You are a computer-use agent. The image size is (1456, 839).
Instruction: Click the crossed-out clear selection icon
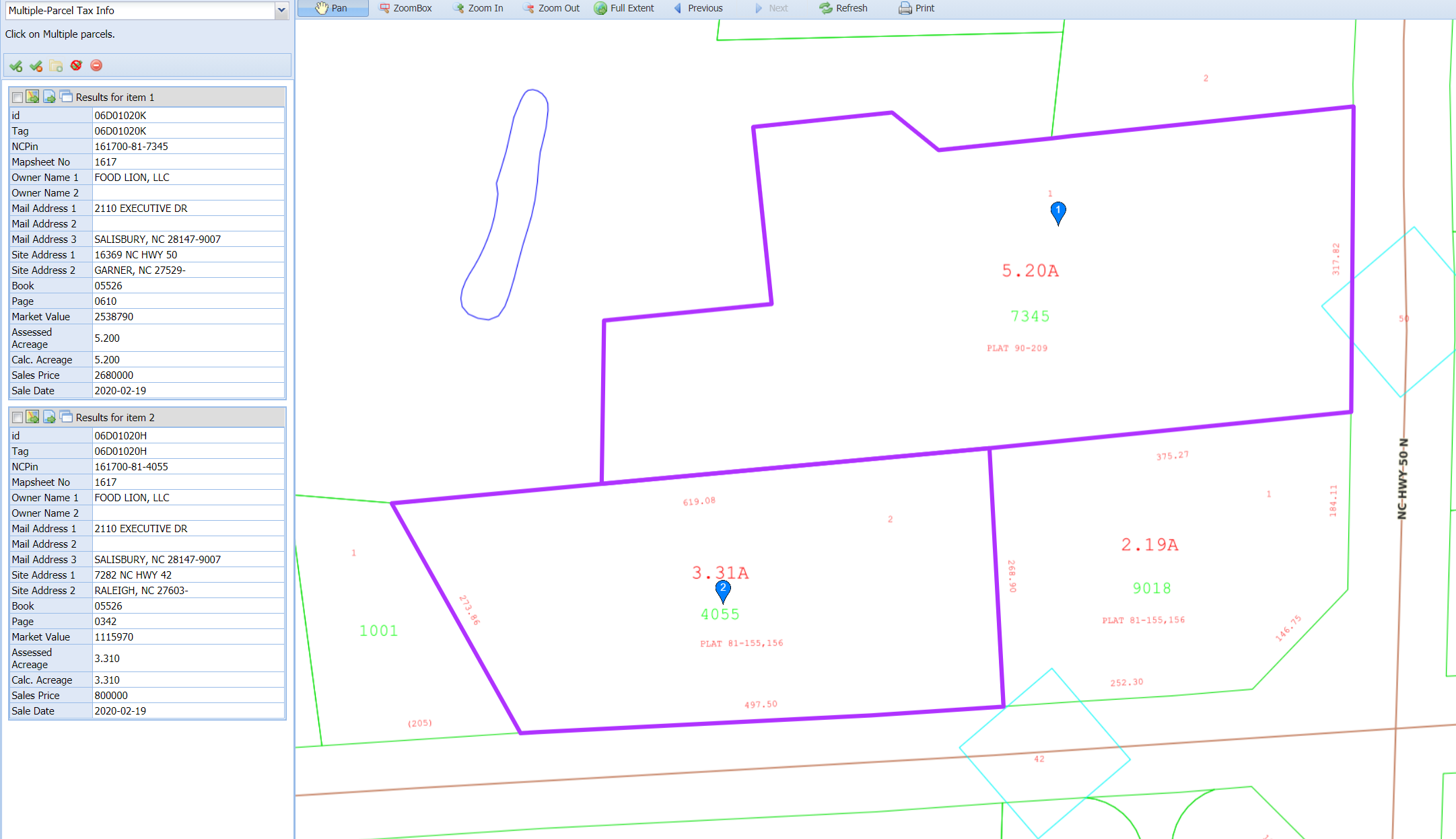76,65
